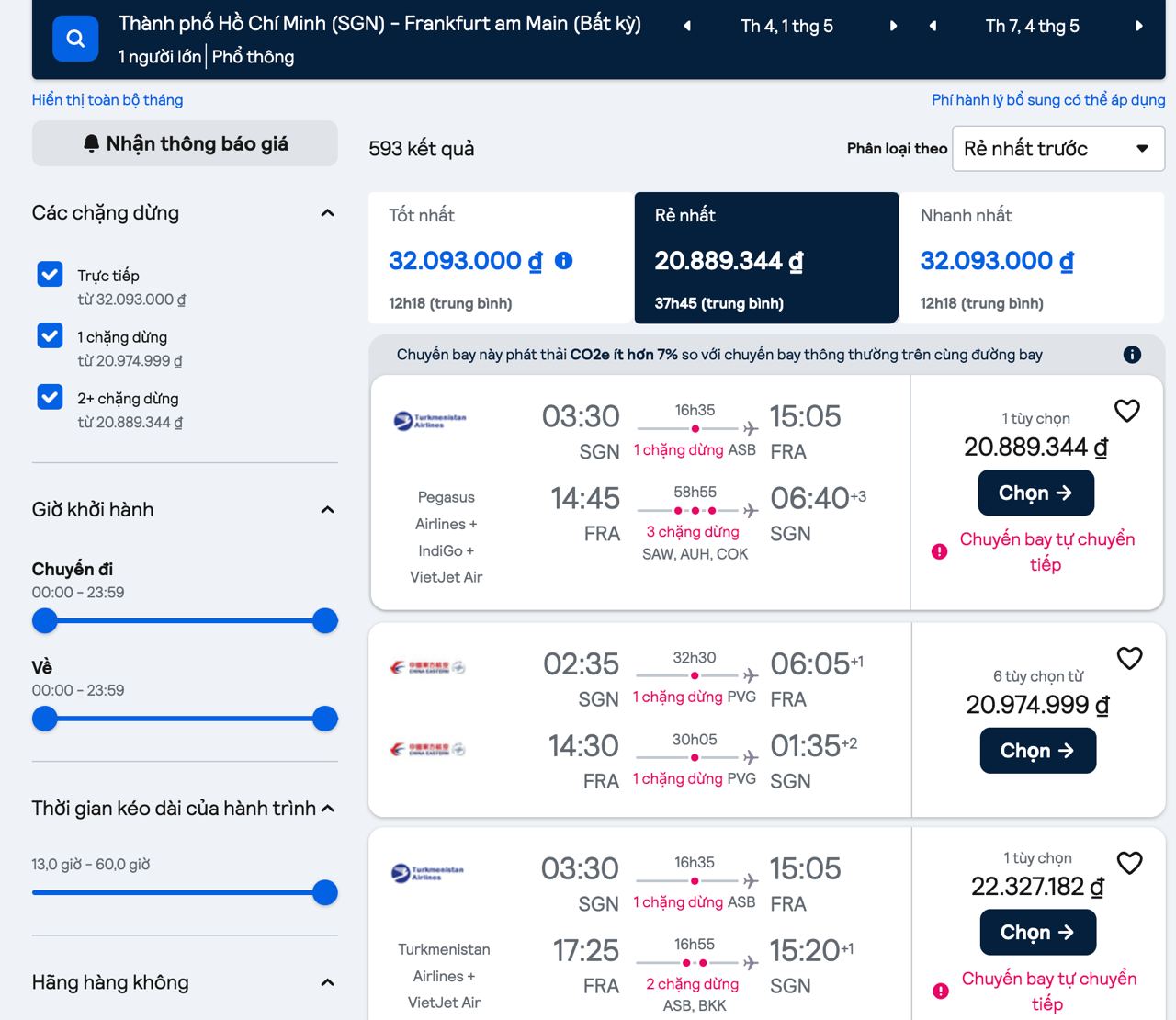Collapse the Giờ khởi hành section

pos(327,510)
